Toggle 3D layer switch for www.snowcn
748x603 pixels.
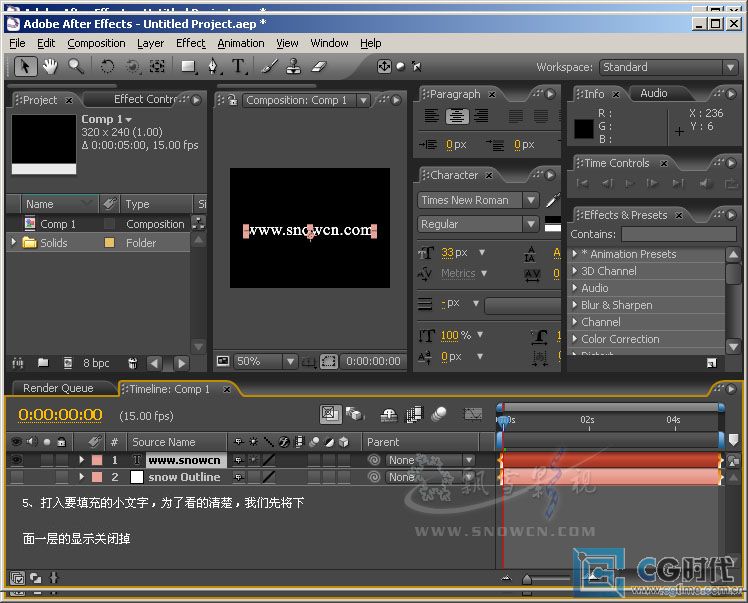344,460
